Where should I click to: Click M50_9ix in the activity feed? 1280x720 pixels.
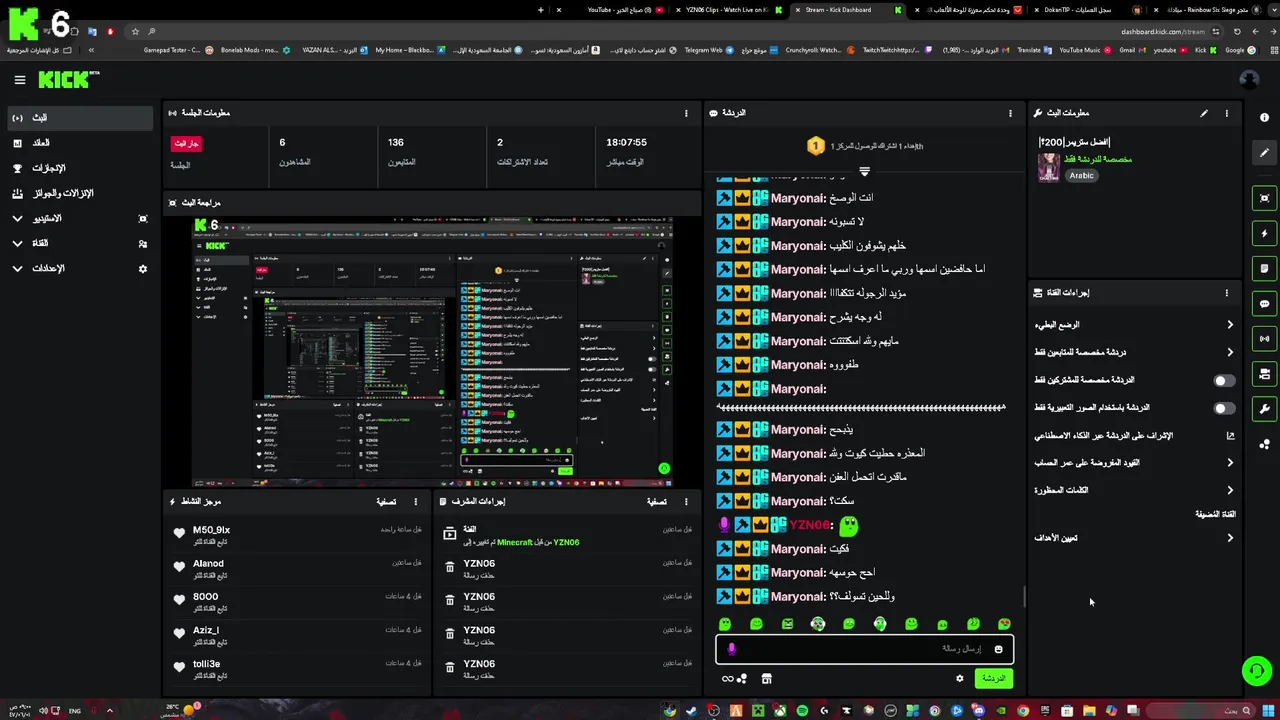(x=212, y=530)
